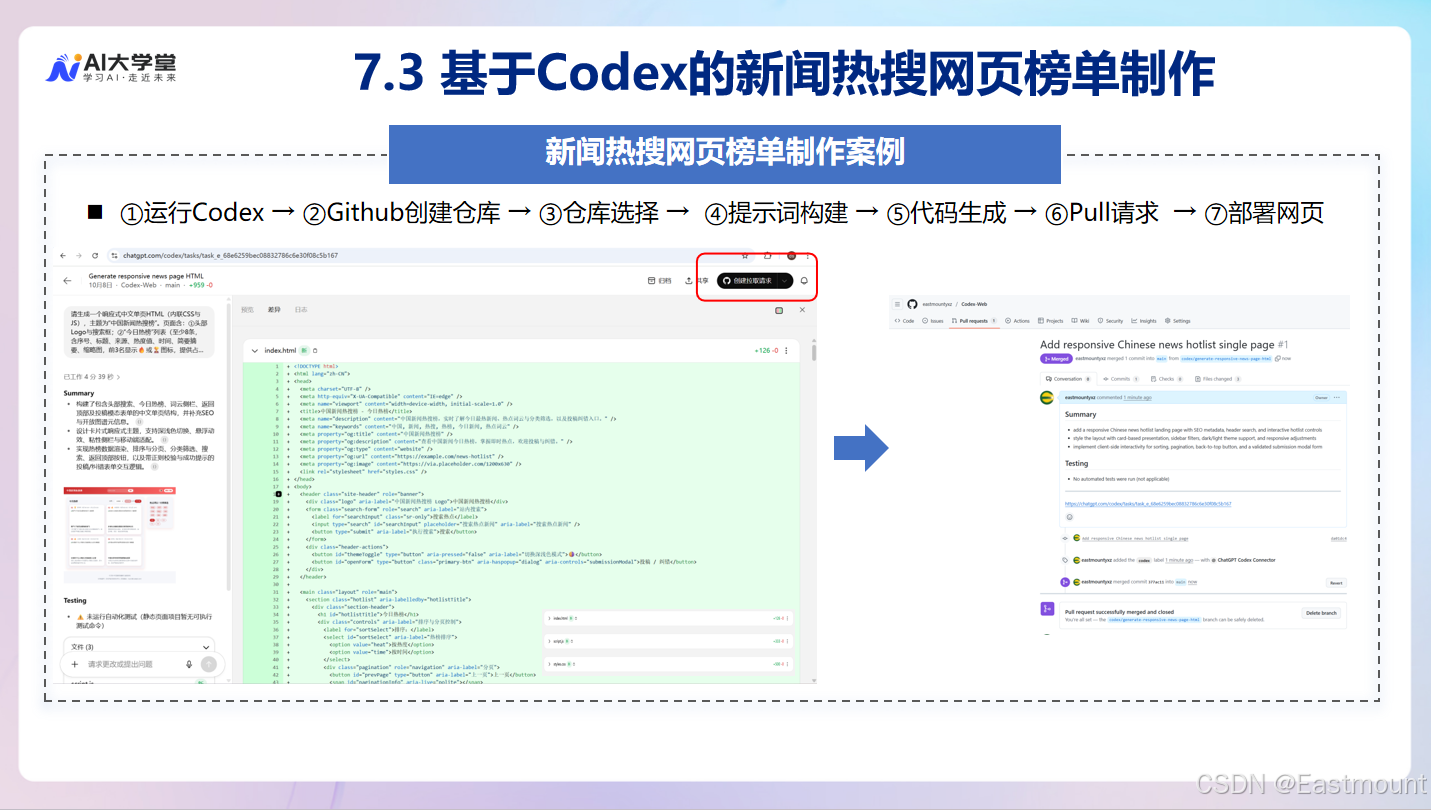Add emoji reaction smiley icon
This screenshot has height=810, width=1431.
click(x=1070, y=517)
